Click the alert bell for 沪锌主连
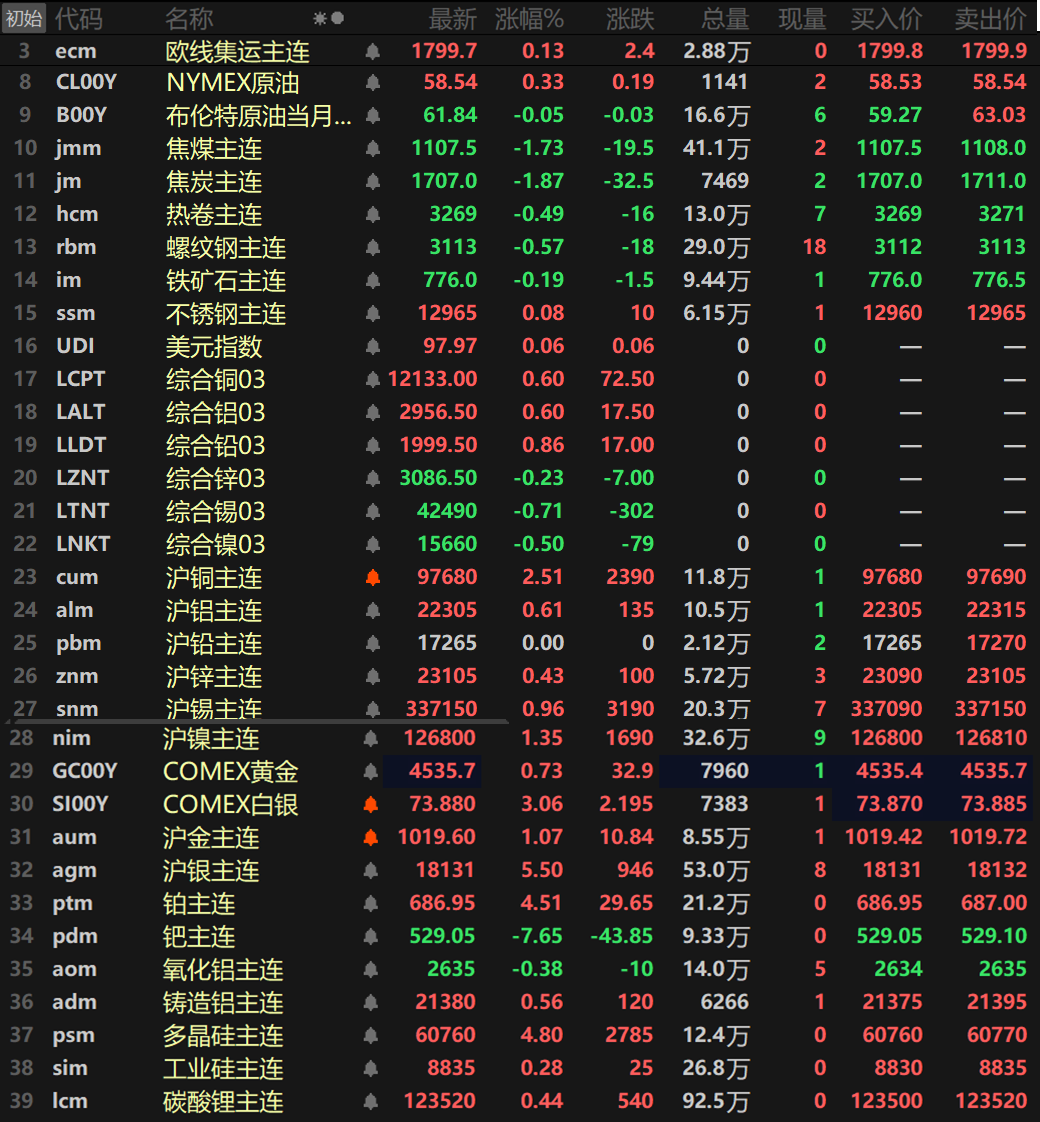 tap(373, 676)
